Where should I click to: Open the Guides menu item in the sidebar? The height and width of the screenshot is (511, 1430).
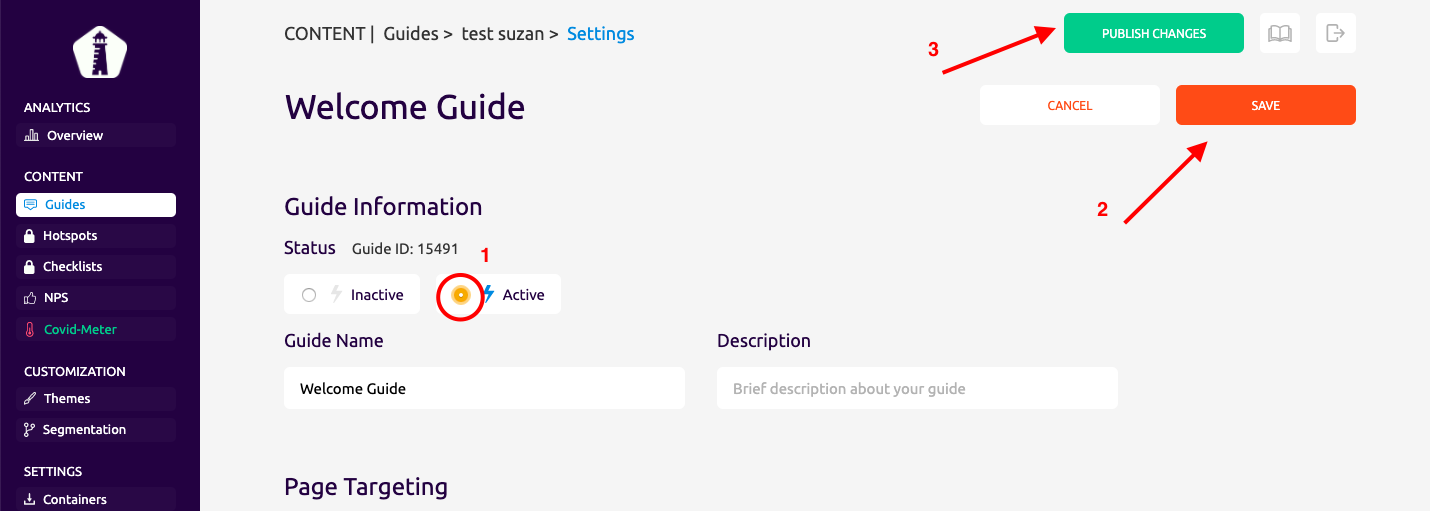[96, 204]
